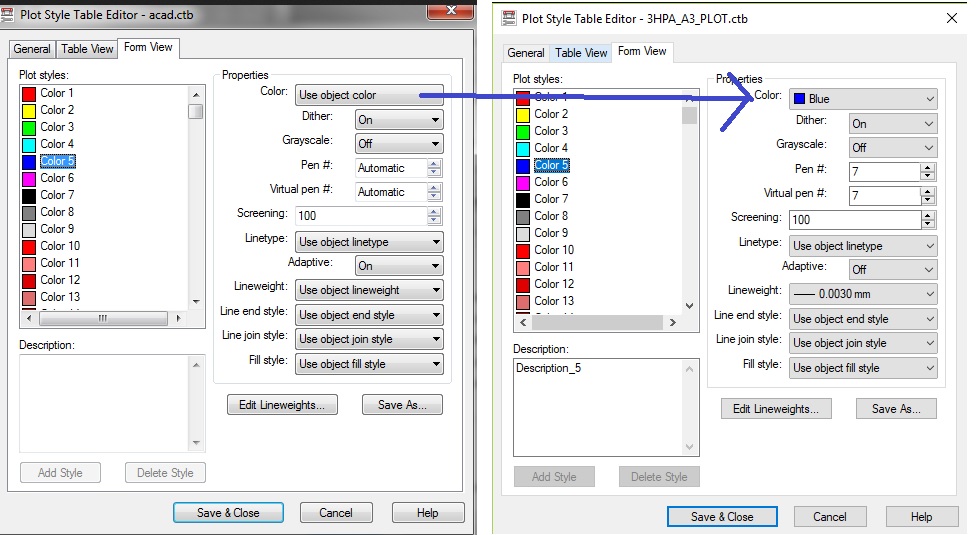This screenshot has width=976, height=535.
Task: Switch to General tab in acad.ctb window
Action: pyautogui.click(x=32, y=49)
